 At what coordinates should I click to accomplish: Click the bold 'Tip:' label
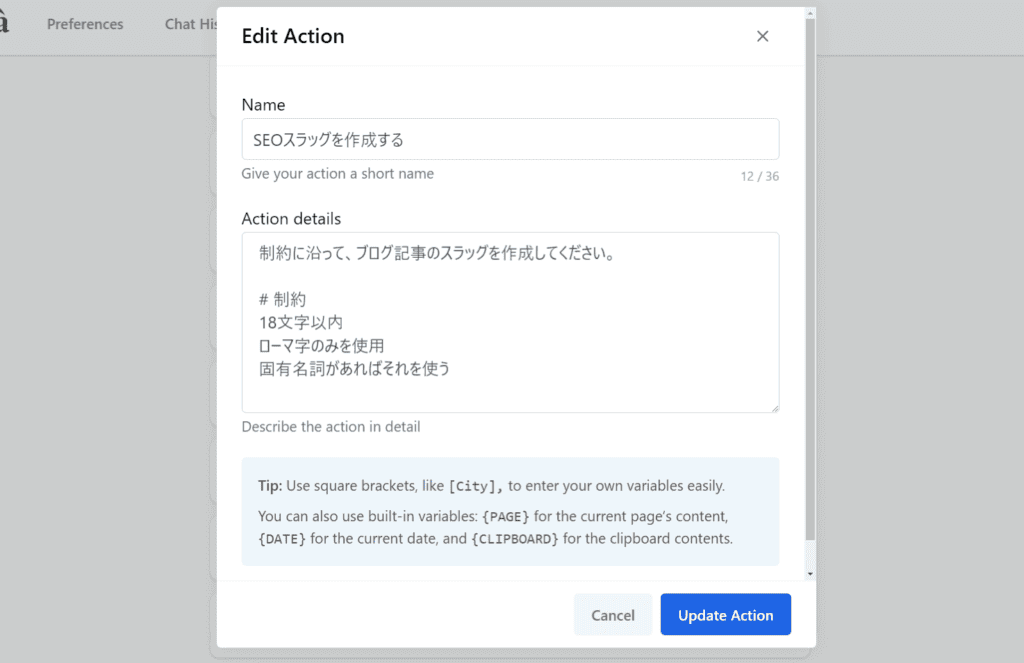pyautogui.click(x=270, y=486)
